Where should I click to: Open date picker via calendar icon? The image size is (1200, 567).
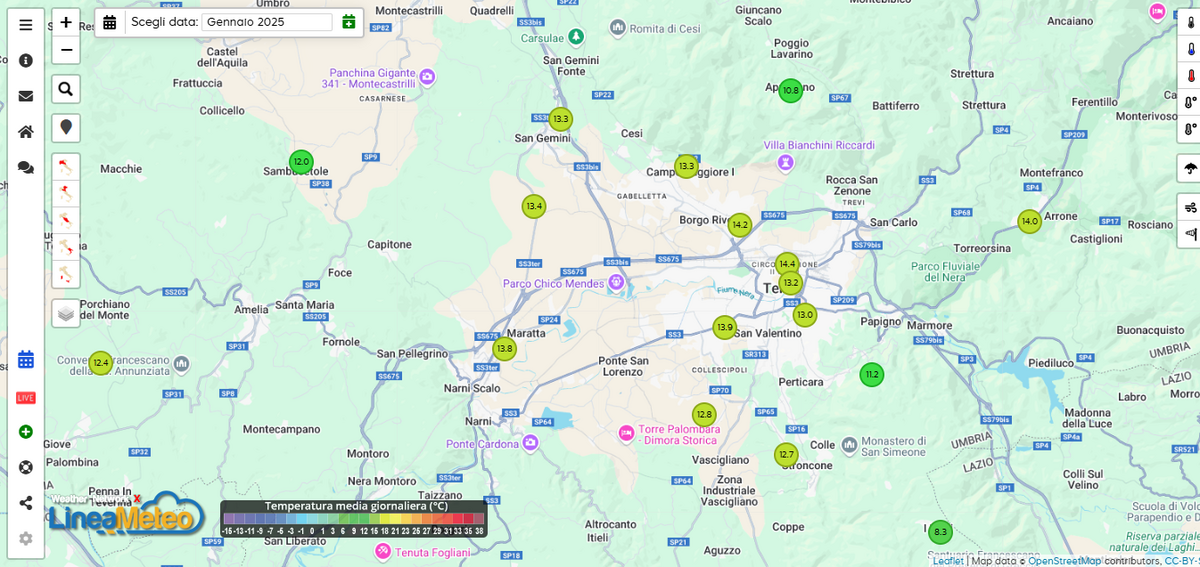pyautogui.click(x=110, y=22)
